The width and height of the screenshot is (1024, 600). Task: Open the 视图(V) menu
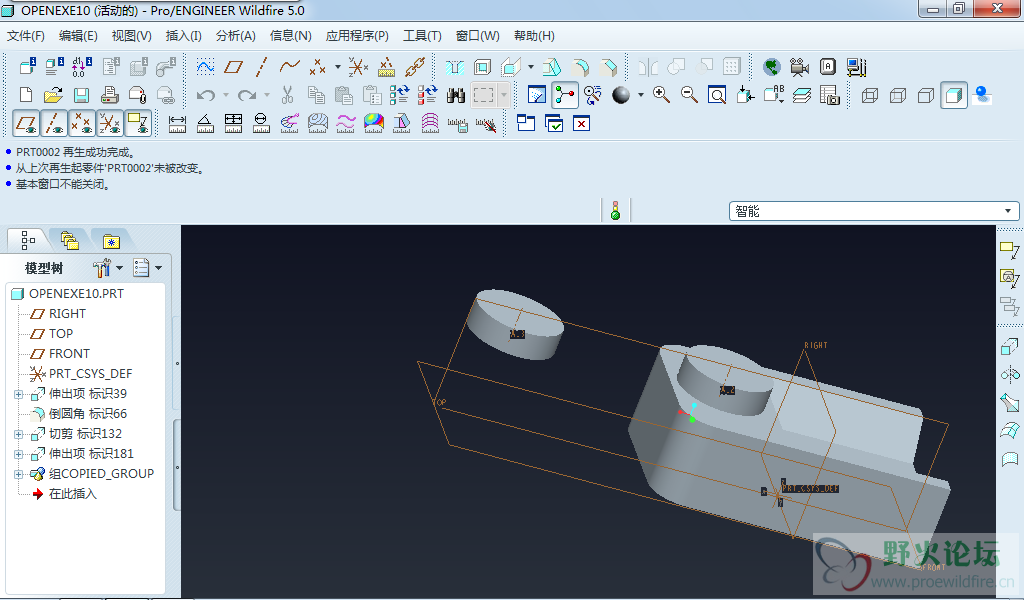pyautogui.click(x=131, y=36)
